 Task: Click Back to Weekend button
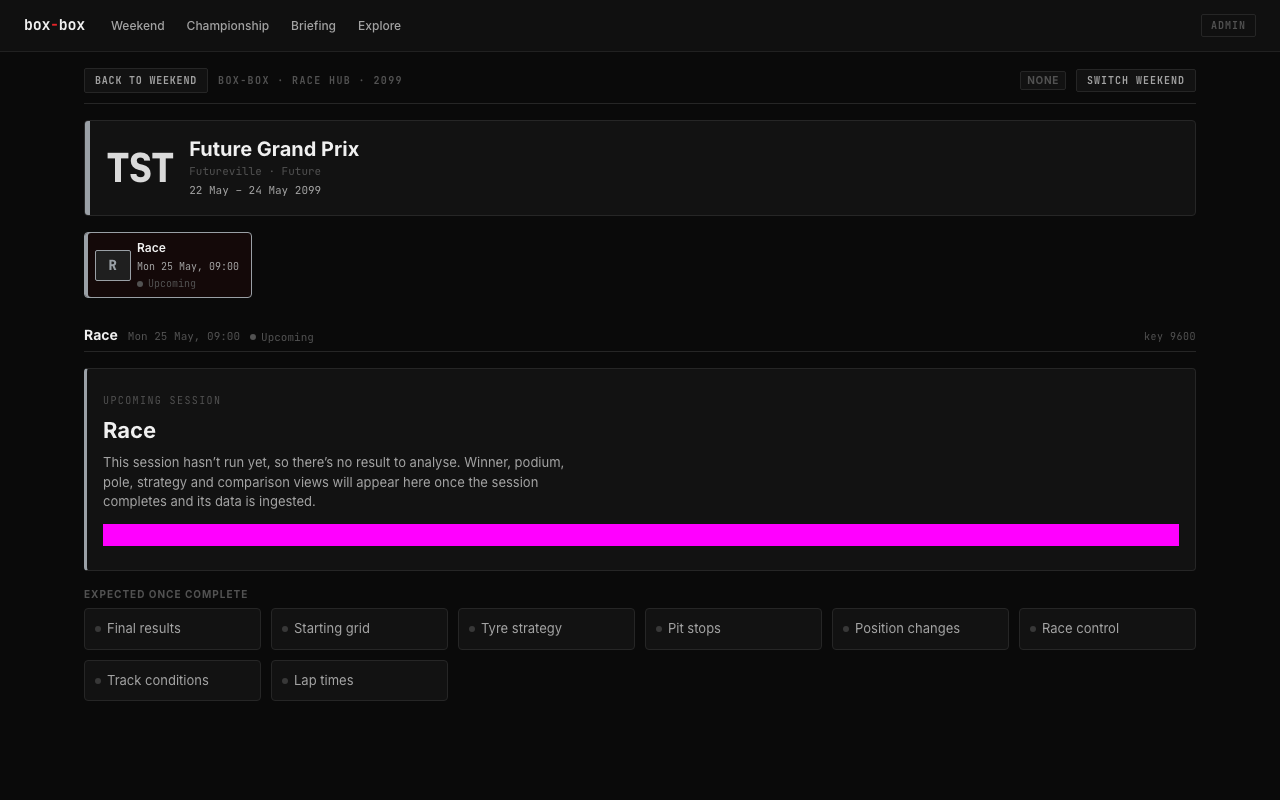[x=146, y=80]
